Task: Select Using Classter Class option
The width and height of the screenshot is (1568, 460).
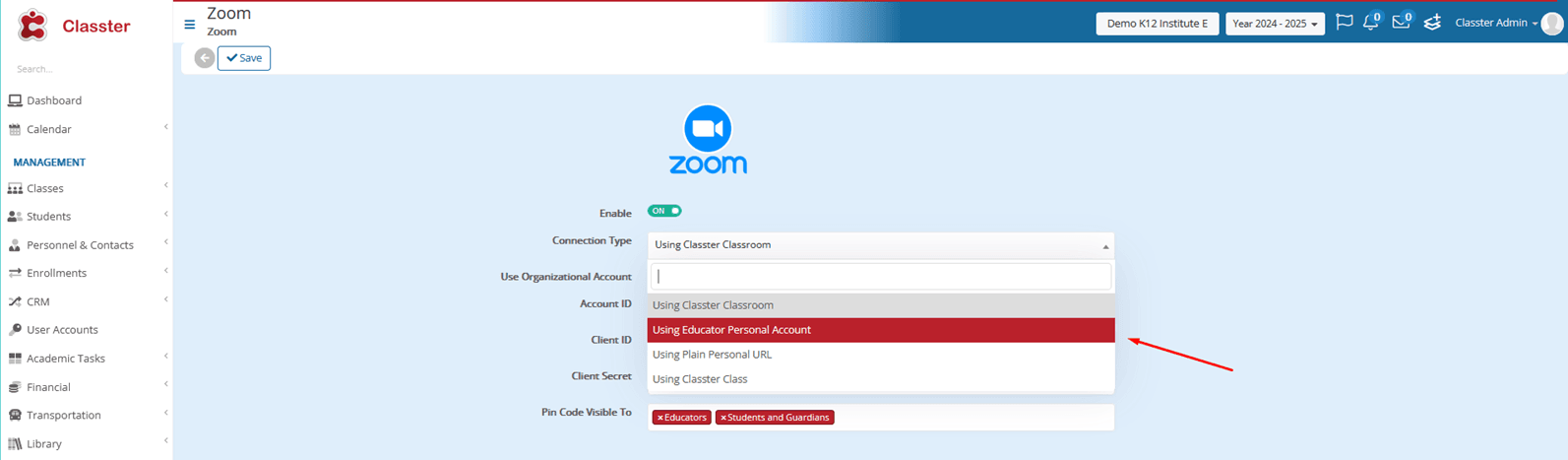Action: (x=881, y=379)
